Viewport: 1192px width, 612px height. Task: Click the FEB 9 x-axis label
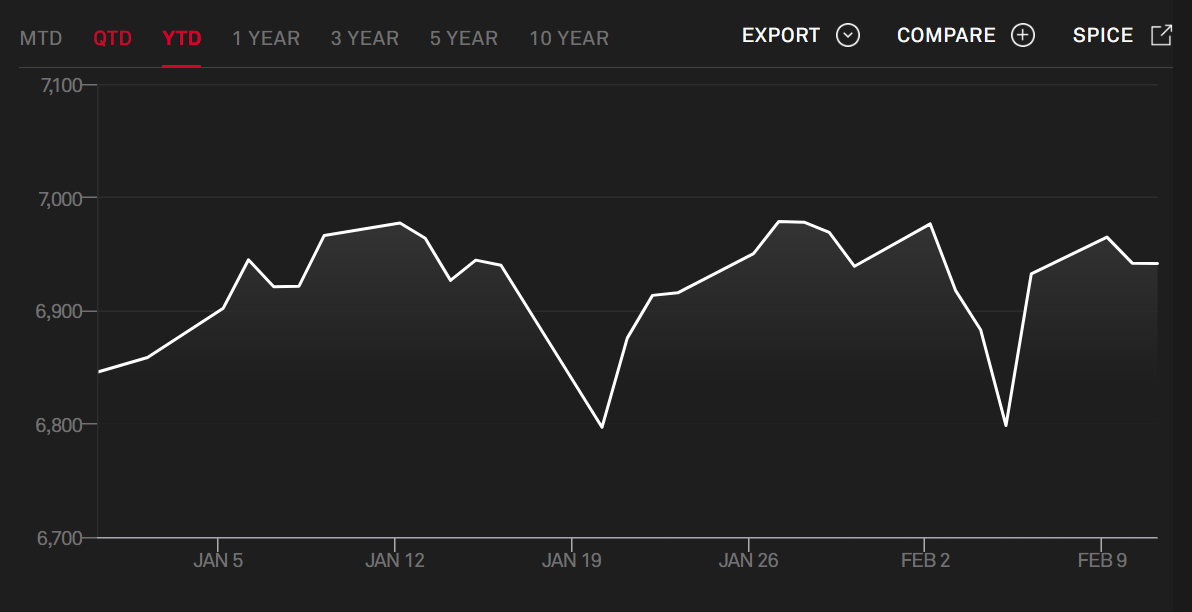click(x=1102, y=560)
